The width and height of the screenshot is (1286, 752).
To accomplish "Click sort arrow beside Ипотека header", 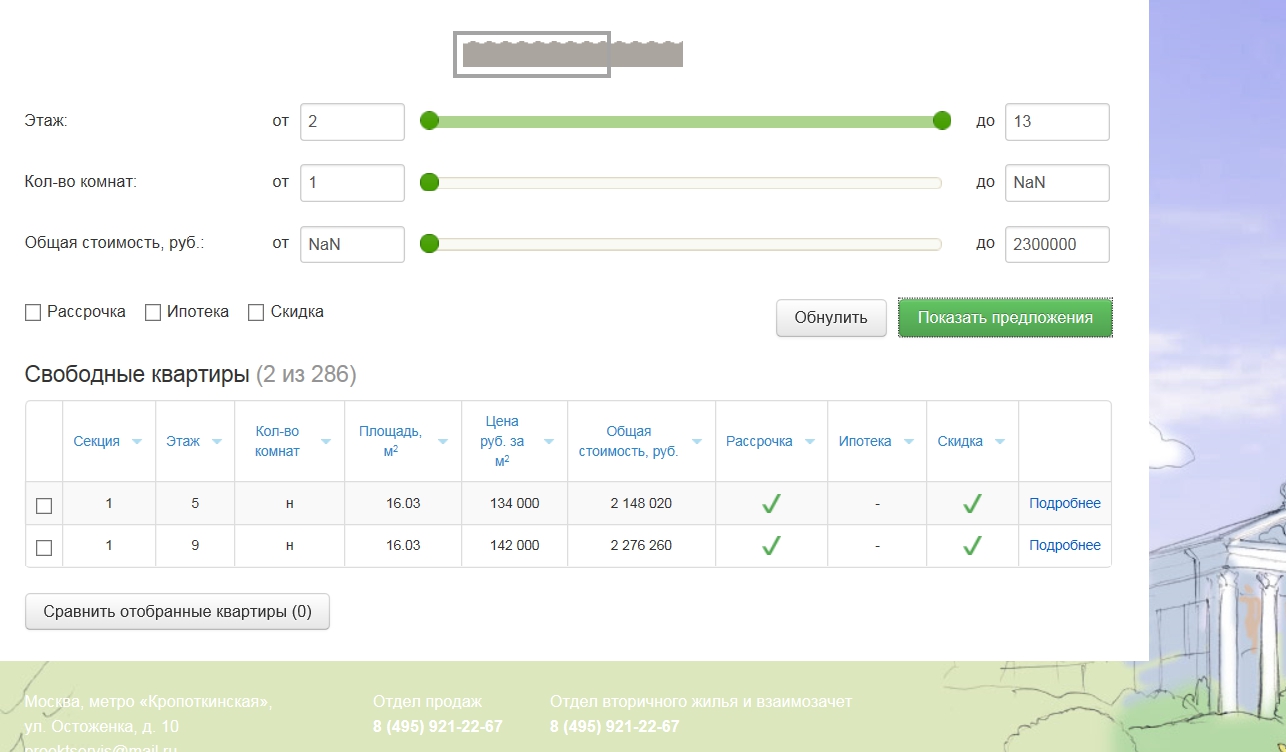I will pyautogui.click(x=908, y=442).
